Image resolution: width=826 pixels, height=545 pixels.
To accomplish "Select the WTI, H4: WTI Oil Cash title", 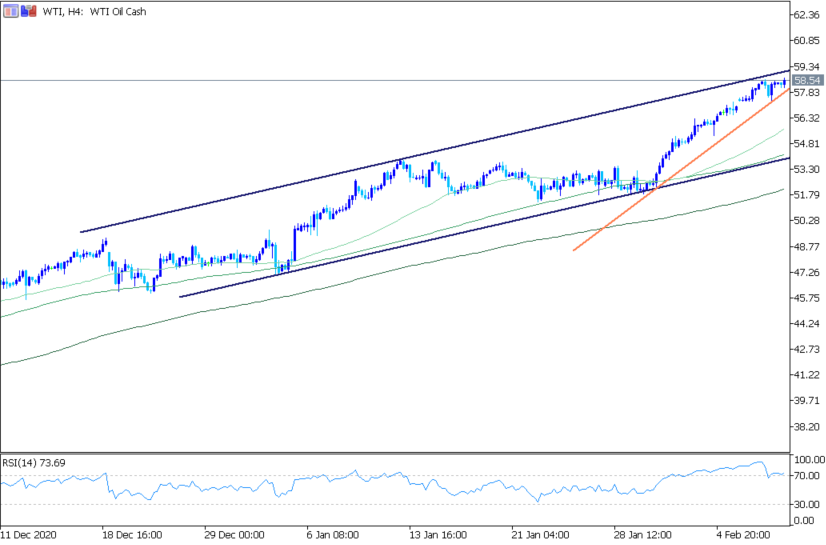I will [94, 12].
